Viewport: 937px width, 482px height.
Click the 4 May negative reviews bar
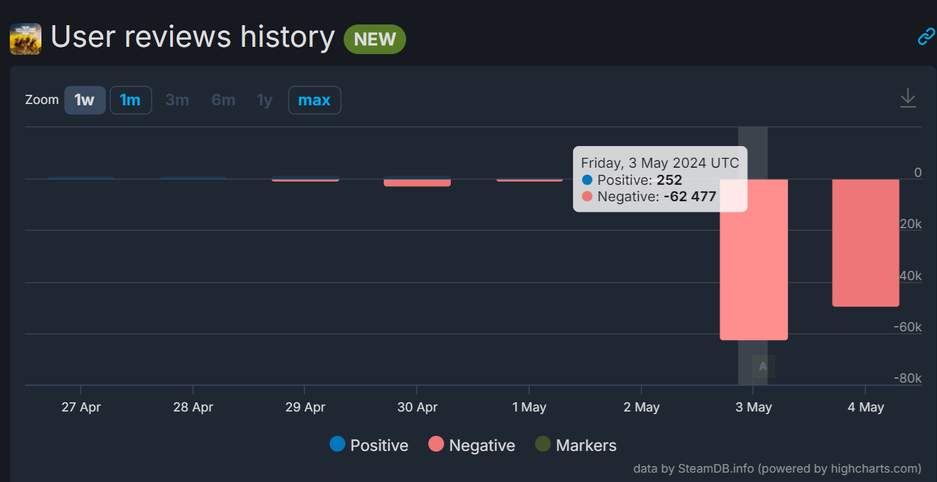click(x=865, y=243)
